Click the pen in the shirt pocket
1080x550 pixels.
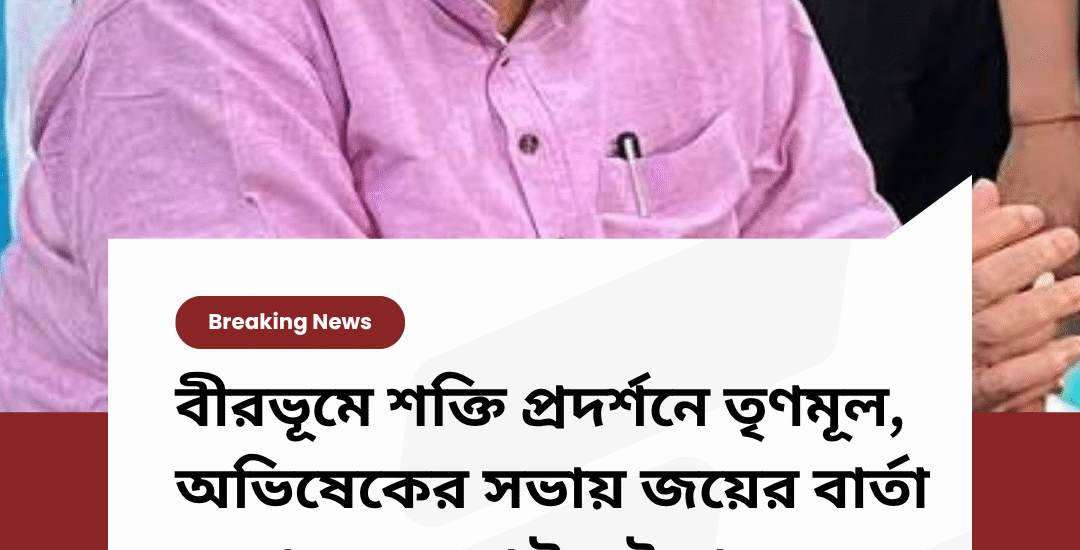[634, 173]
